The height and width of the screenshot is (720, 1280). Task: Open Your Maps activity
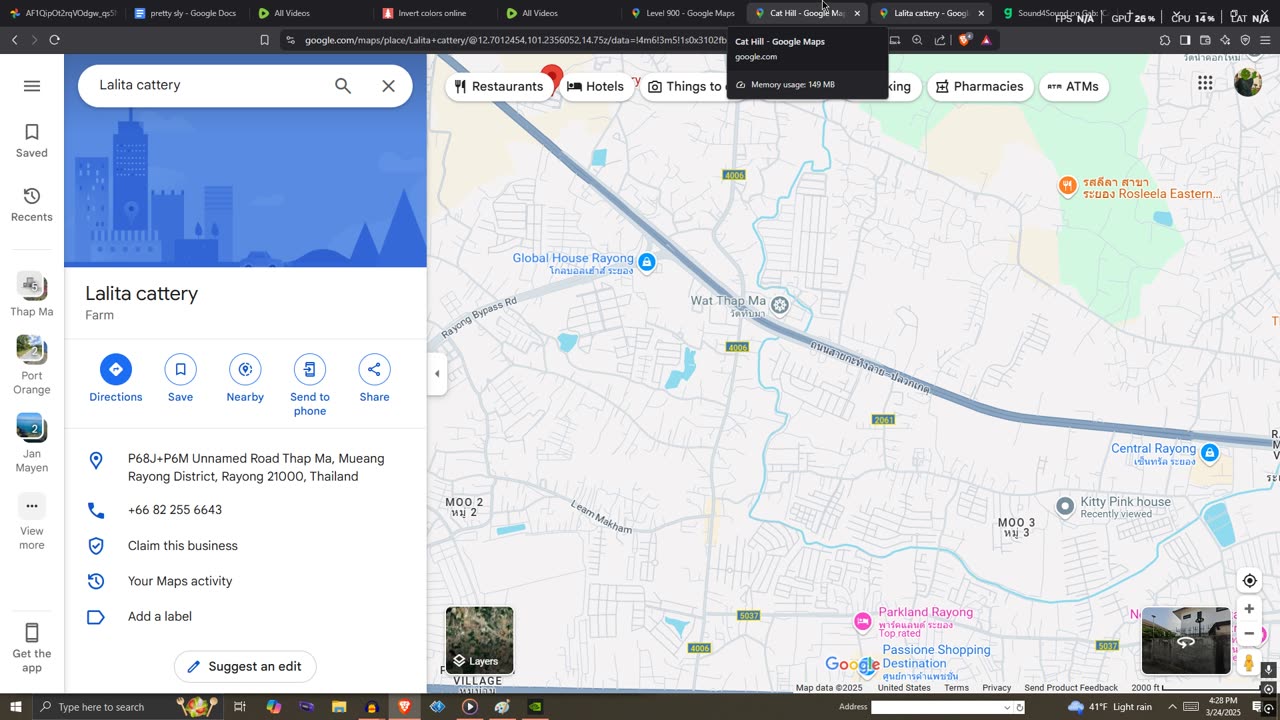click(246, 581)
